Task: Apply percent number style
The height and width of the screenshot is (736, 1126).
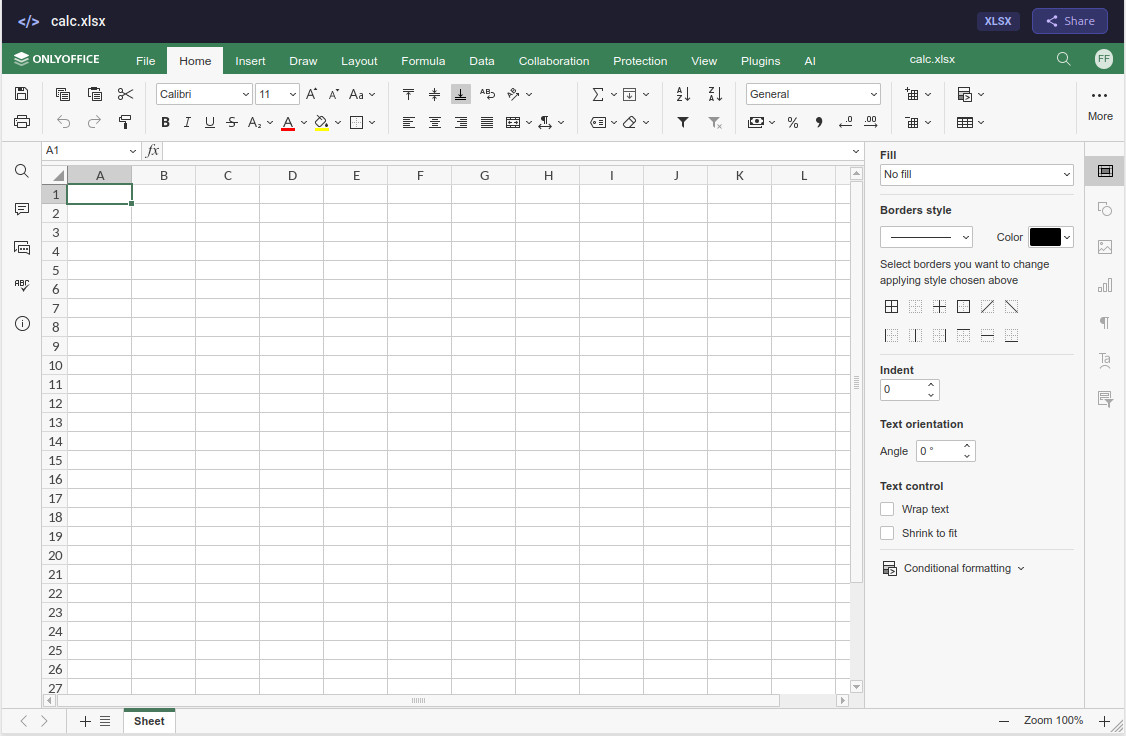Action: tap(793, 122)
